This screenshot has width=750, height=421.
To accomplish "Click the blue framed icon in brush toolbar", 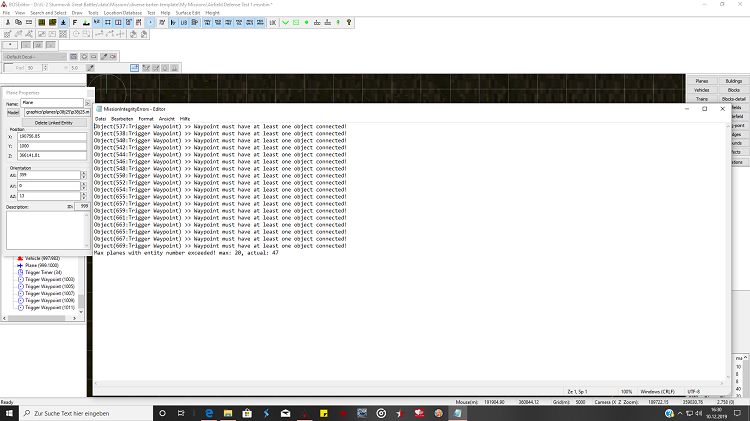I will [x=134, y=68].
